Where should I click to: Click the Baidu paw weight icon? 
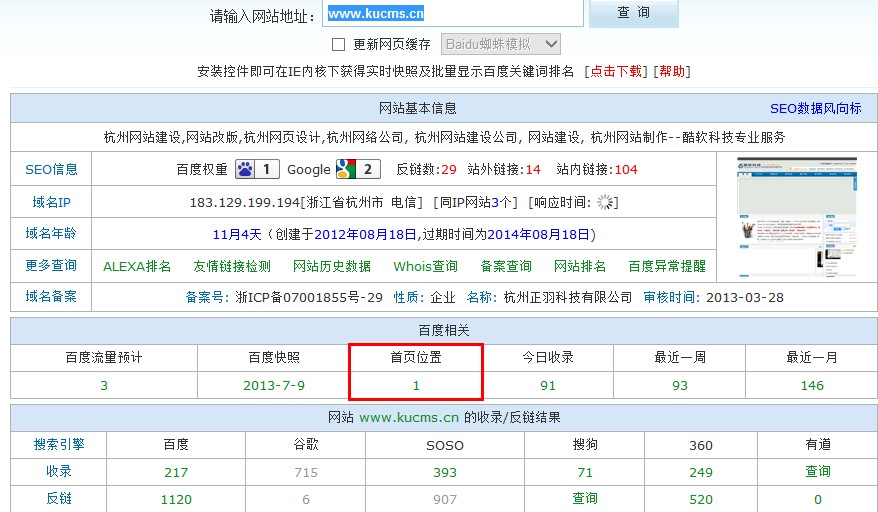coord(257,169)
